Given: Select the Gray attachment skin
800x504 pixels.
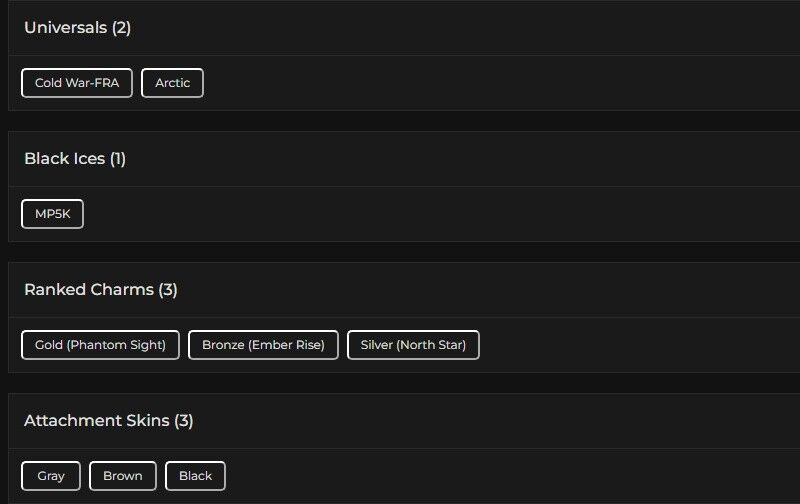Looking at the screenshot, I should pos(51,476).
